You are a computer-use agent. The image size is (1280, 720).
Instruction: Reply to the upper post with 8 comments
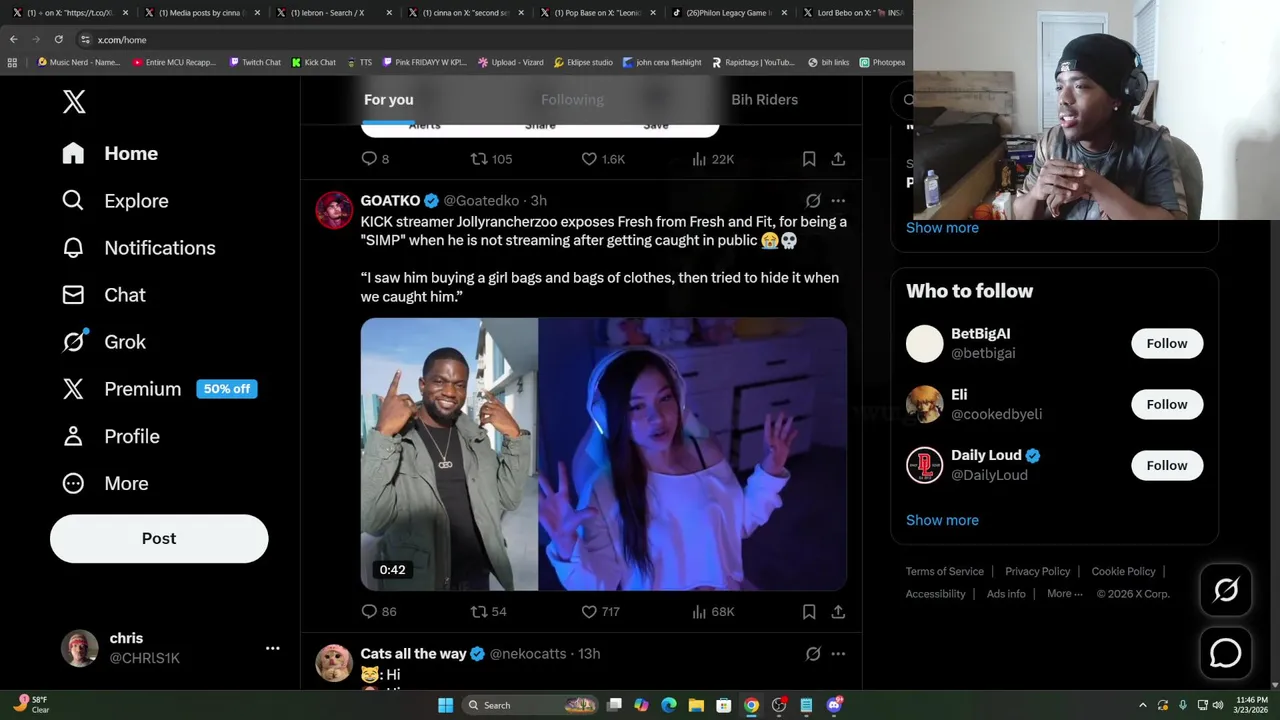tap(375, 158)
